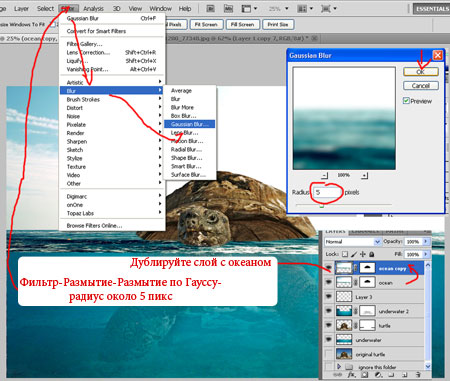The image size is (450, 381).
Task: Open the Screen Mode dropdown arrow
Action: click(x=335, y=9)
